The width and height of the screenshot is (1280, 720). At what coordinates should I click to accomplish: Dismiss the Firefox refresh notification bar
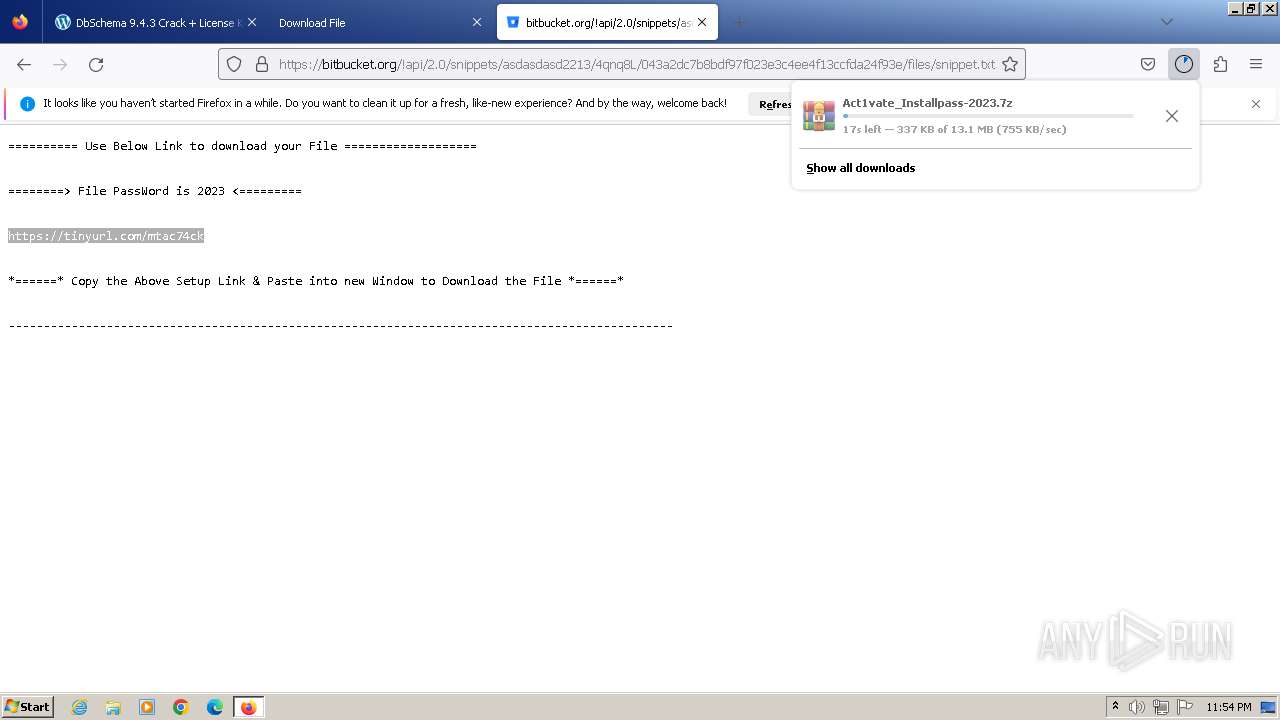1256,104
